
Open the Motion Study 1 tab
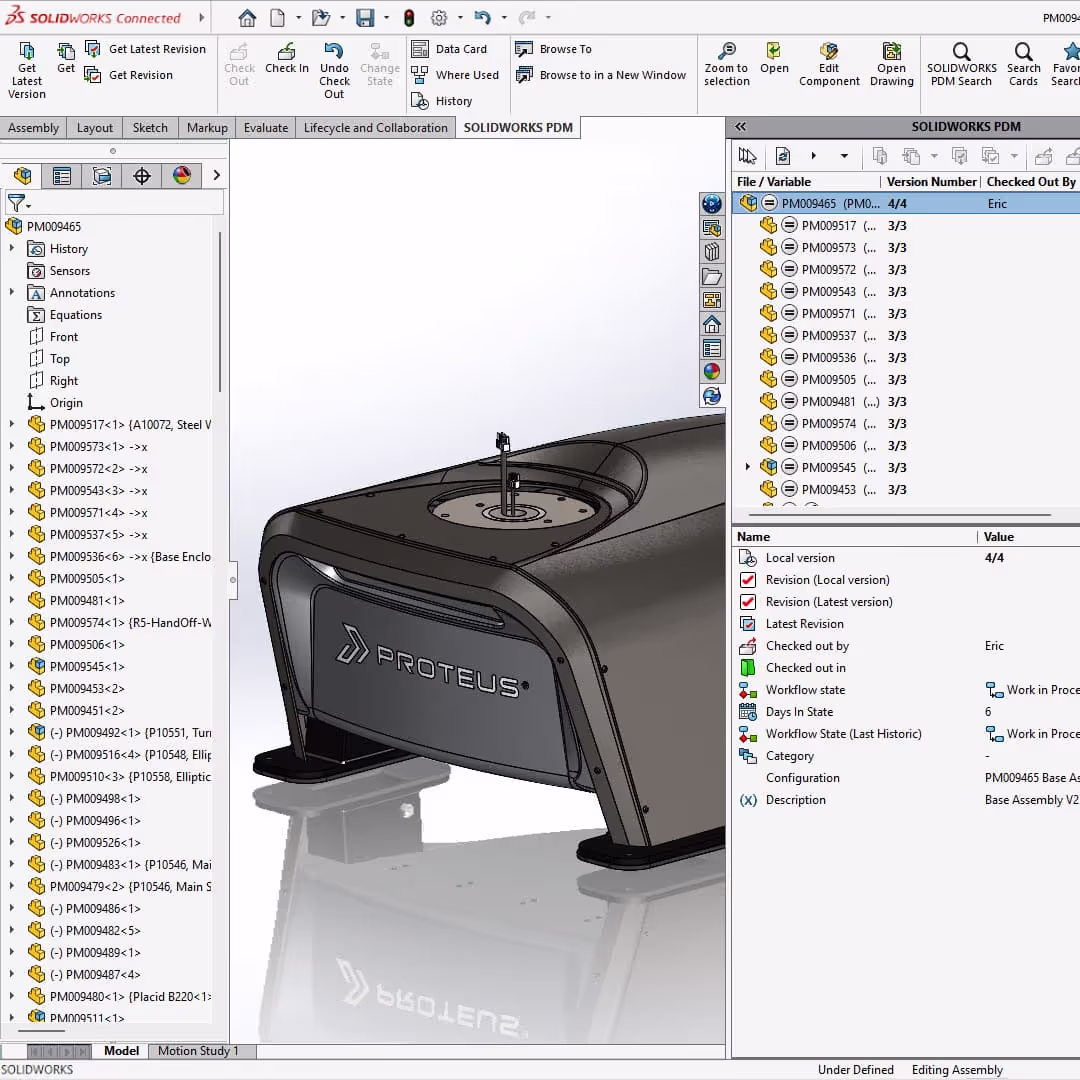pyautogui.click(x=198, y=1050)
